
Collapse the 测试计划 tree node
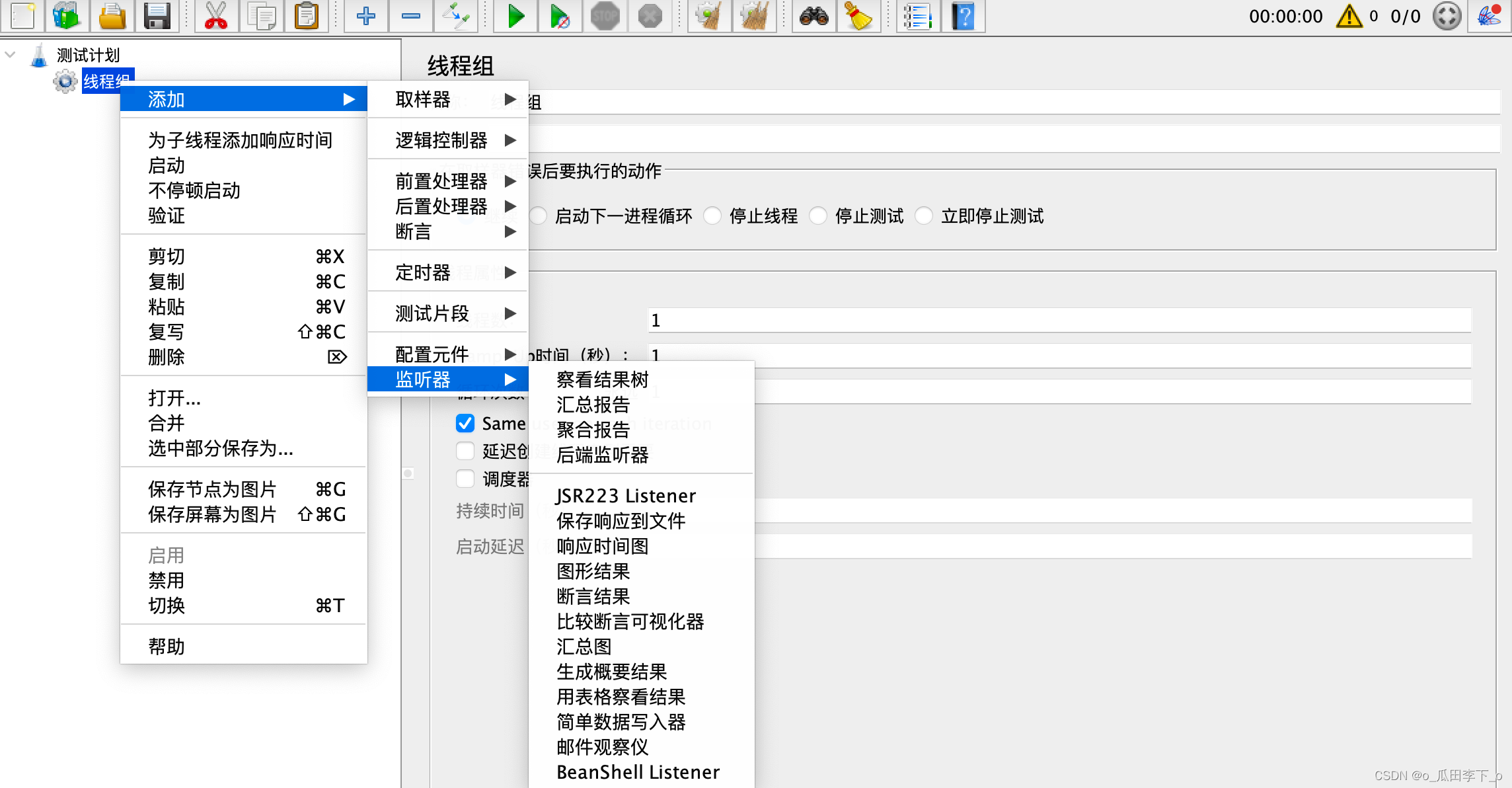click(11, 55)
